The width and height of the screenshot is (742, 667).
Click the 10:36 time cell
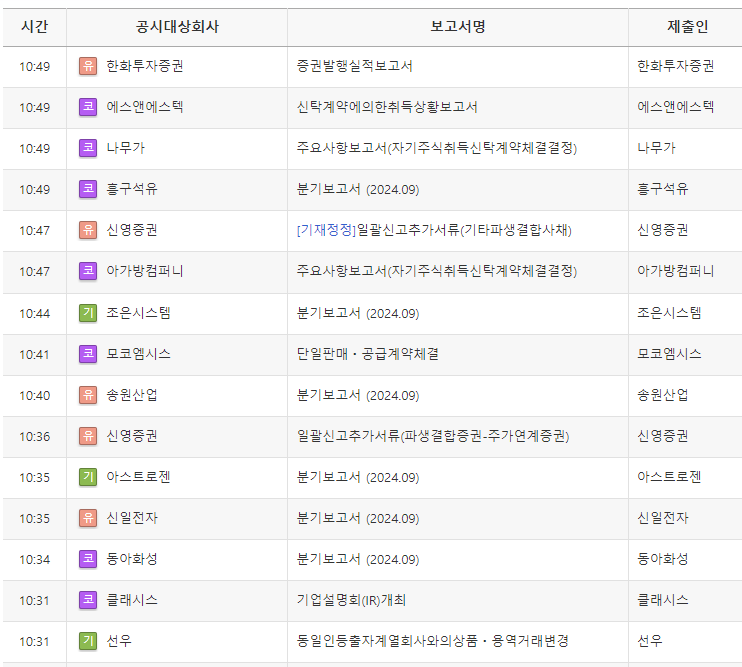pos(35,436)
